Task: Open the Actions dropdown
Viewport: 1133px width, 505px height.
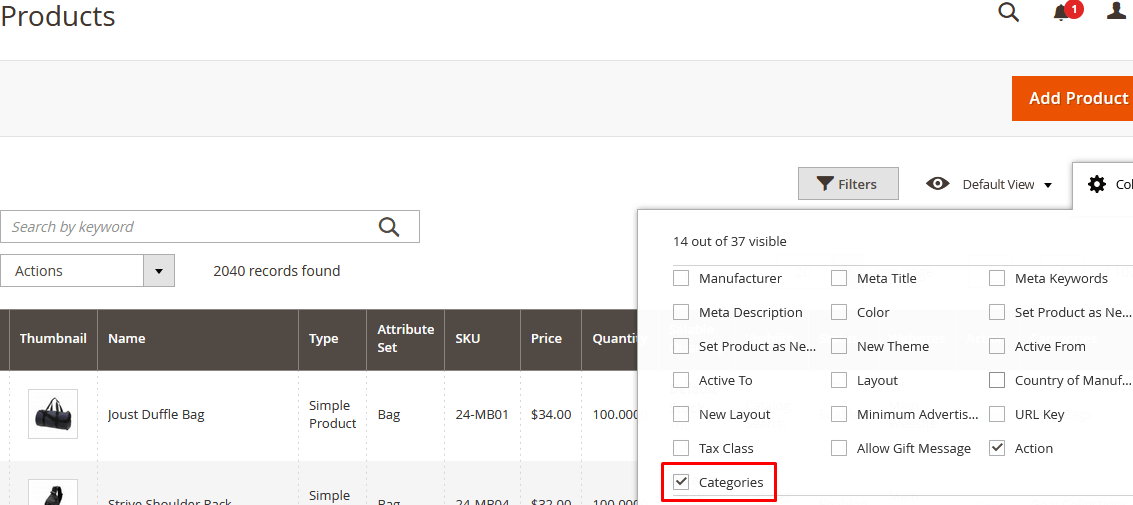Action: tap(87, 271)
